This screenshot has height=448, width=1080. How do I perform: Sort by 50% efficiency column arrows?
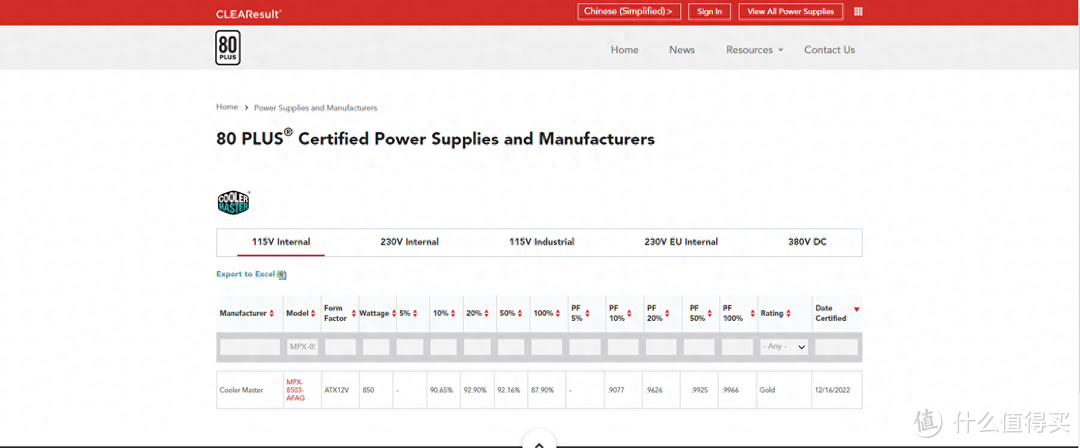pos(521,314)
